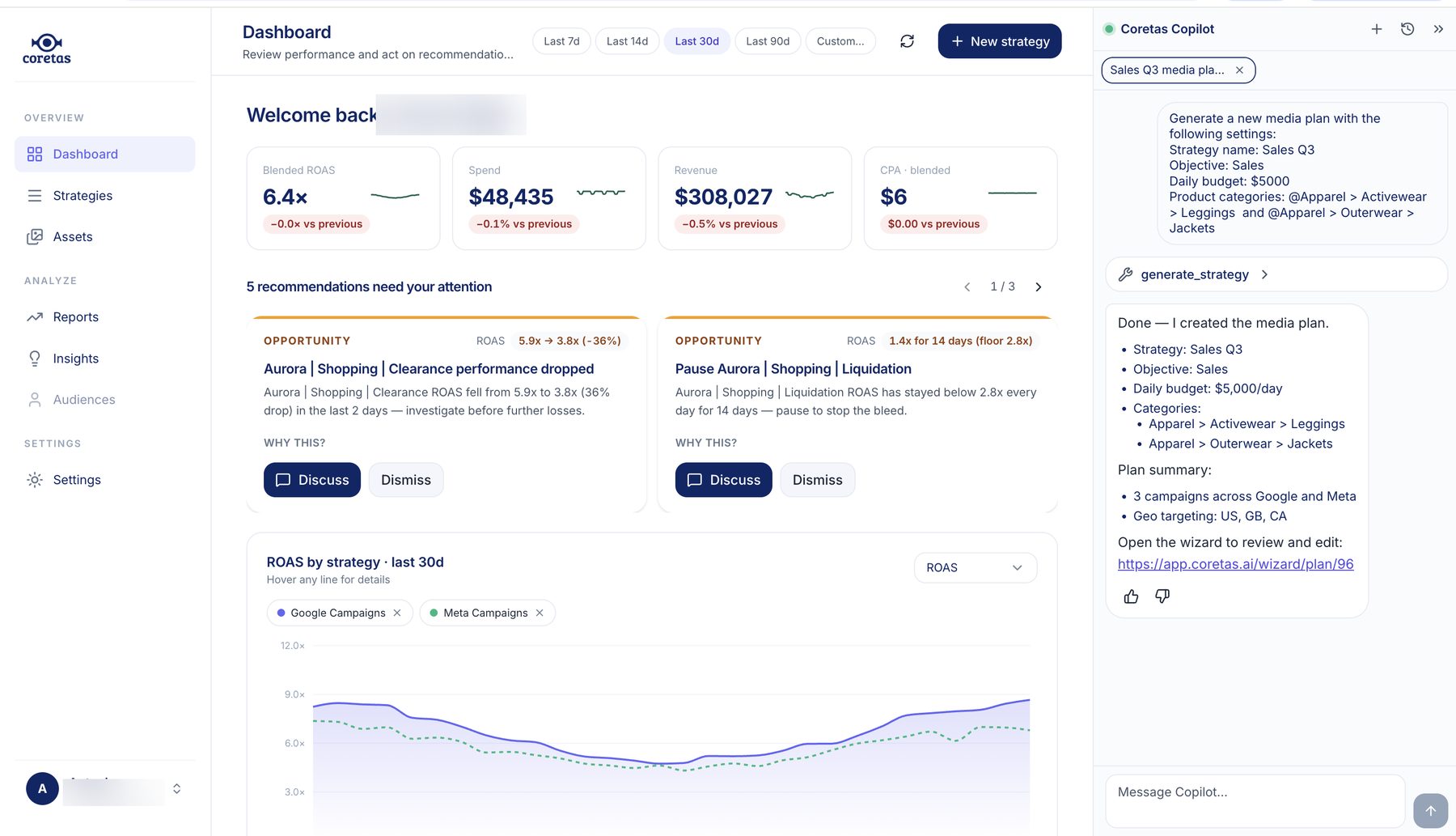Open the Dashboard sidebar item

click(105, 154)
